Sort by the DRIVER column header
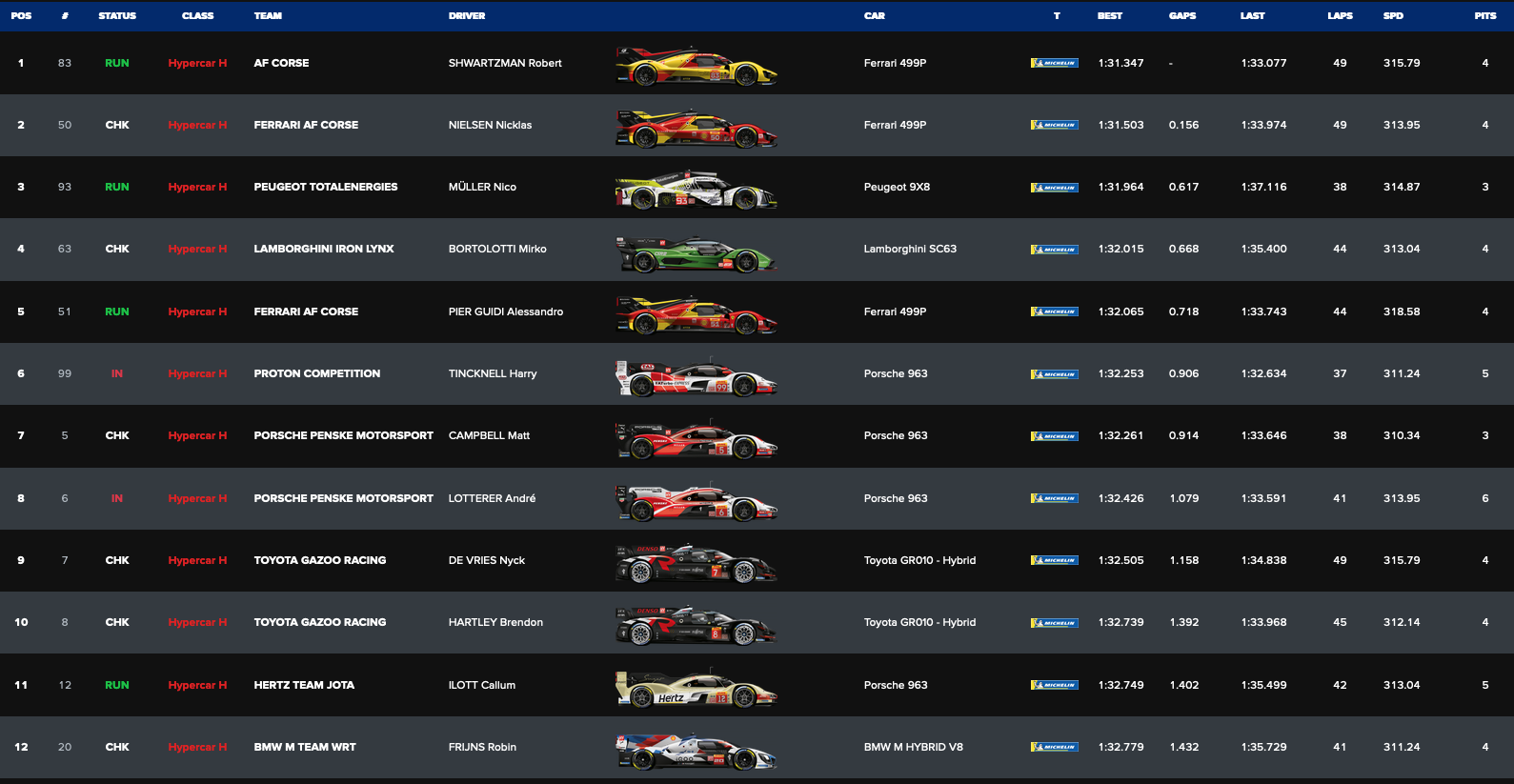The height and width of the screenshot is (784, 1514). click(x=467, y=16)
